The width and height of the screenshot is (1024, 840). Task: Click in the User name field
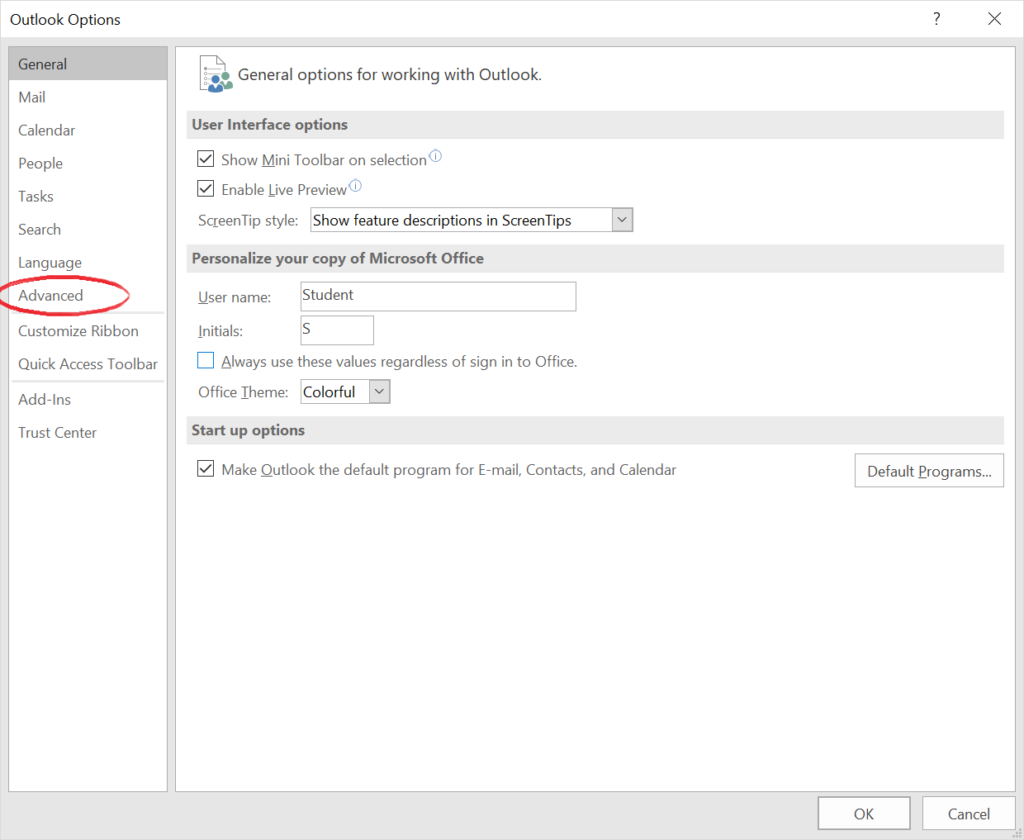point(438,296)
